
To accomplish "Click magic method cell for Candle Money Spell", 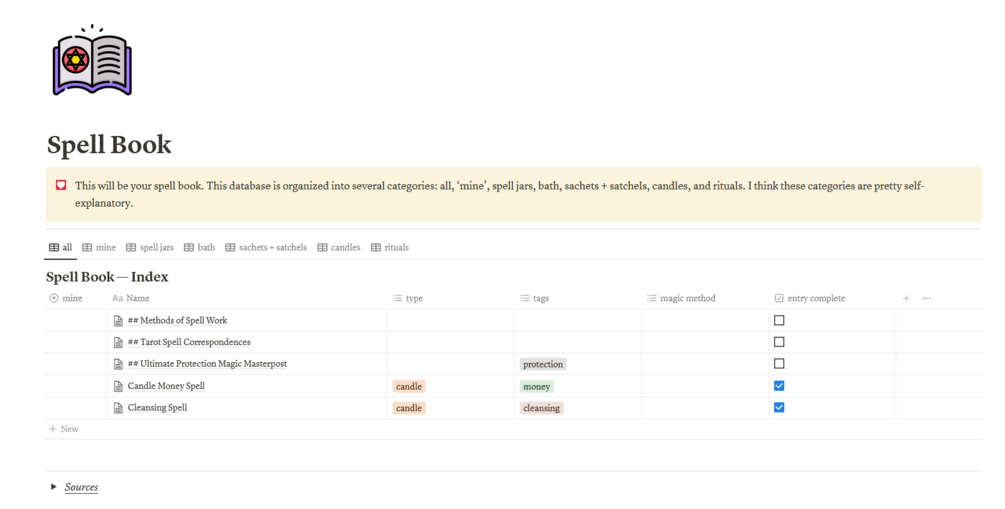I will tap(705, 386).
